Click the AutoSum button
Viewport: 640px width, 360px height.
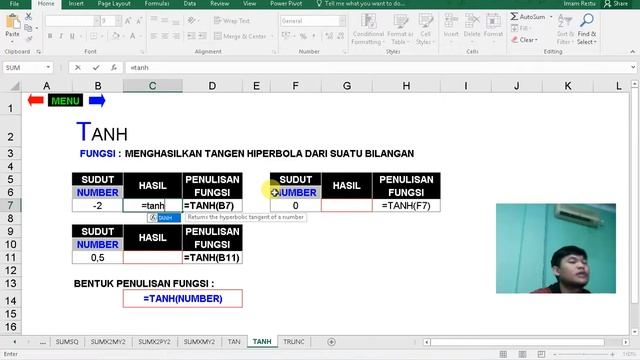[528, 17]
